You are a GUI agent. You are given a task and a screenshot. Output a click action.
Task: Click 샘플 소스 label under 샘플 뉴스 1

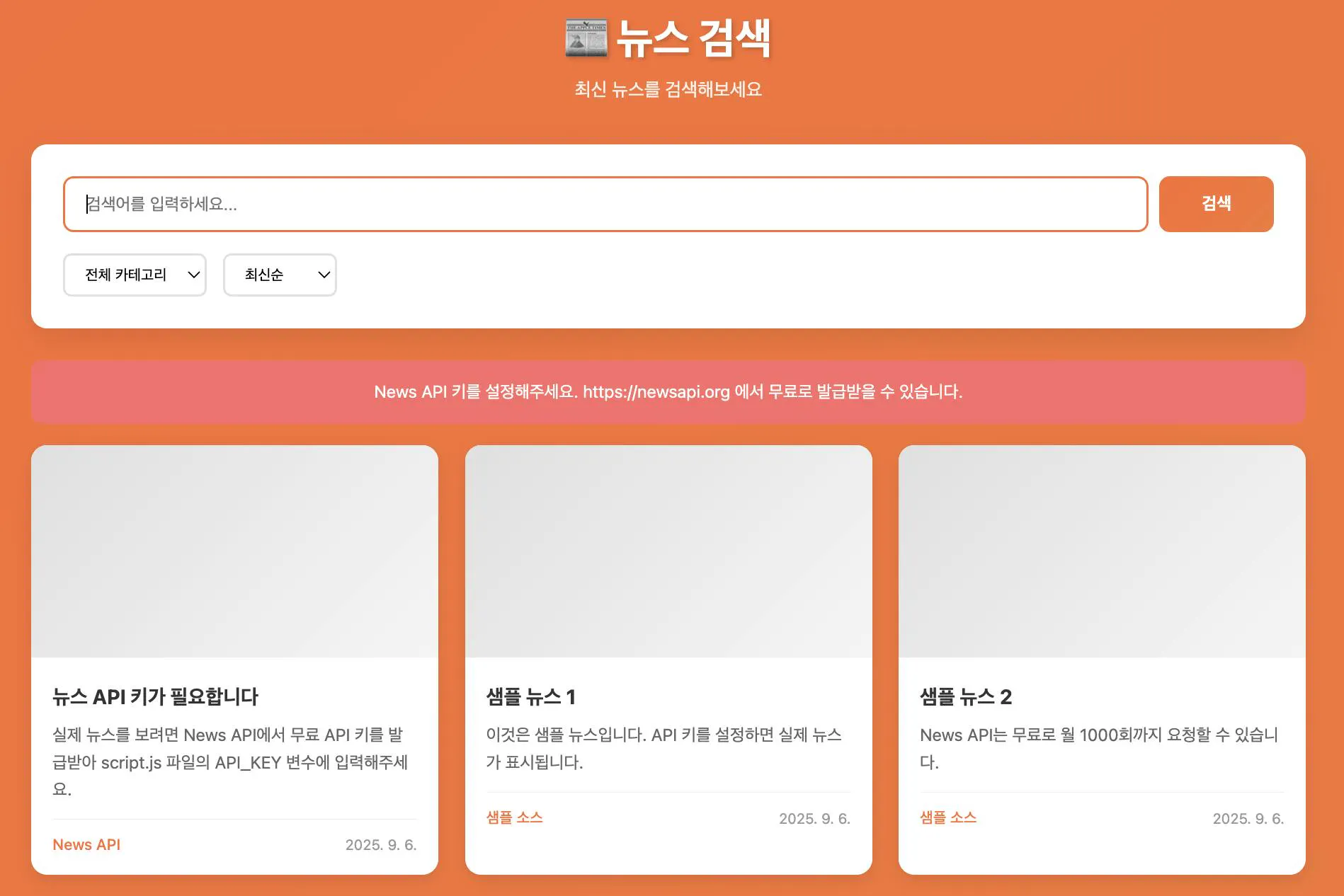(x=514, y=817)
